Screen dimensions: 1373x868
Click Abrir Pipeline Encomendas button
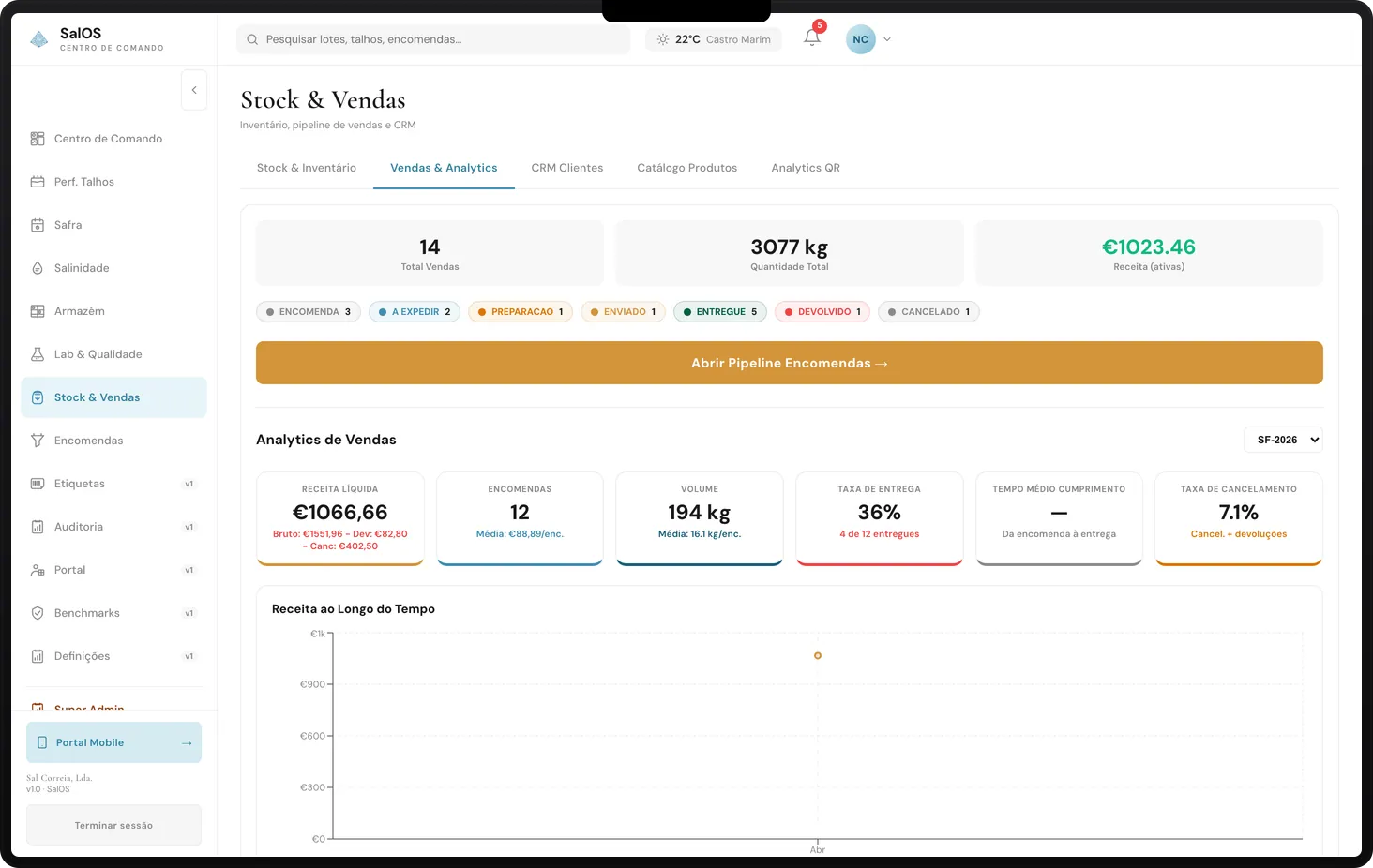point(789,363)
